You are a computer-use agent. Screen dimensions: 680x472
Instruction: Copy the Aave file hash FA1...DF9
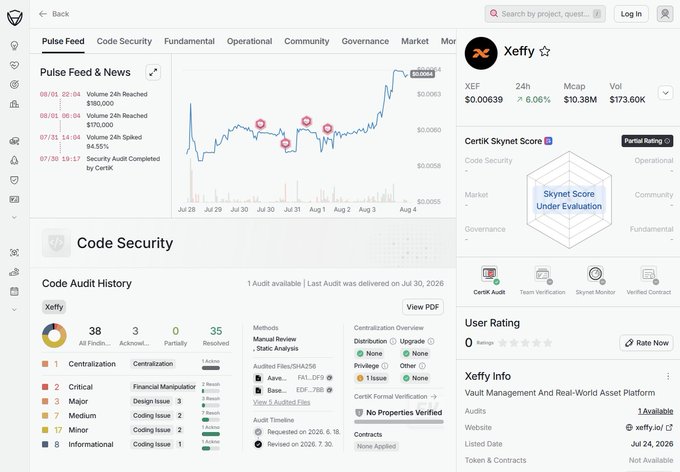point(330,378)
